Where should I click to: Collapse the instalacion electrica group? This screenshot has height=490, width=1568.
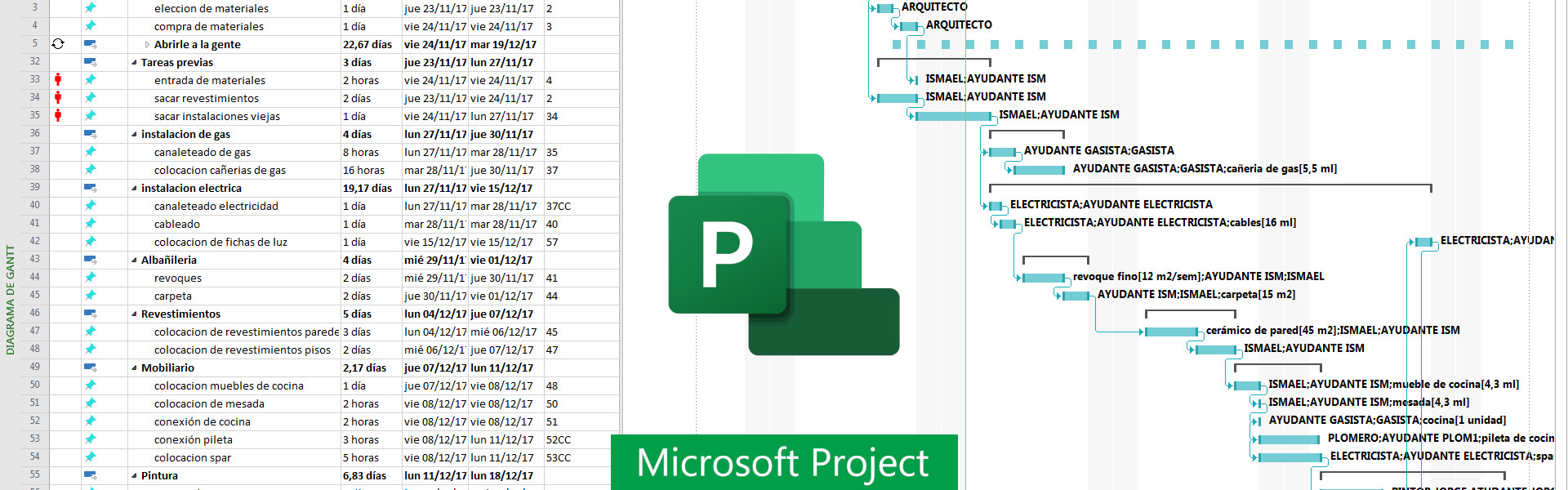pos(134,189)
